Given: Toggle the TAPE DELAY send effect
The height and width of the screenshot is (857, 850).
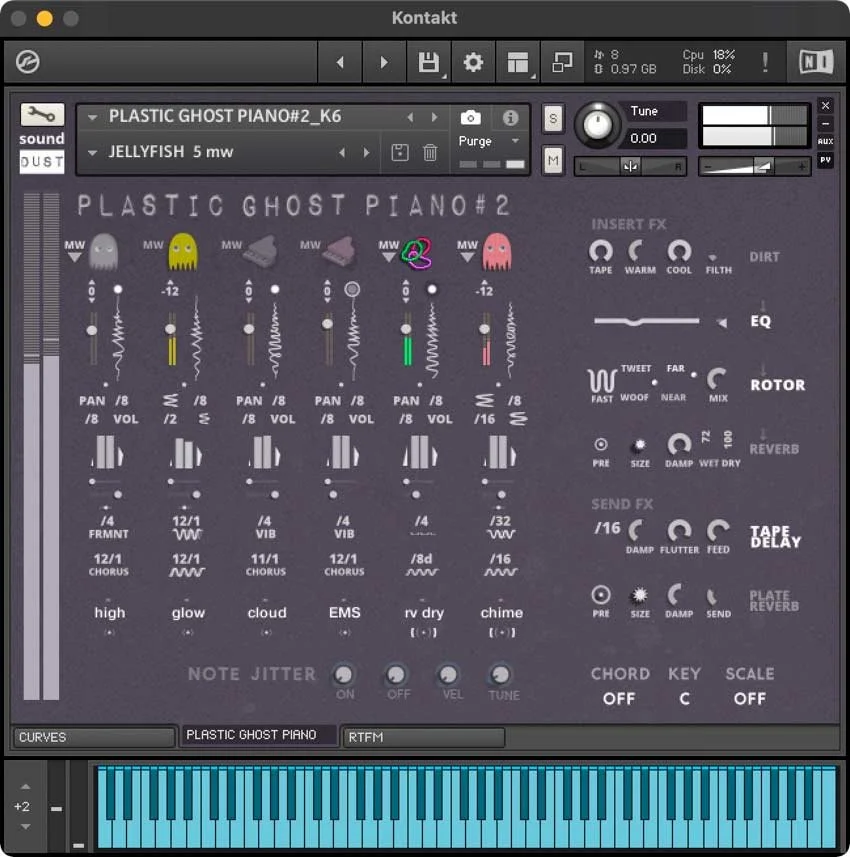Looking at the screenshot, I should coord(776,537).
